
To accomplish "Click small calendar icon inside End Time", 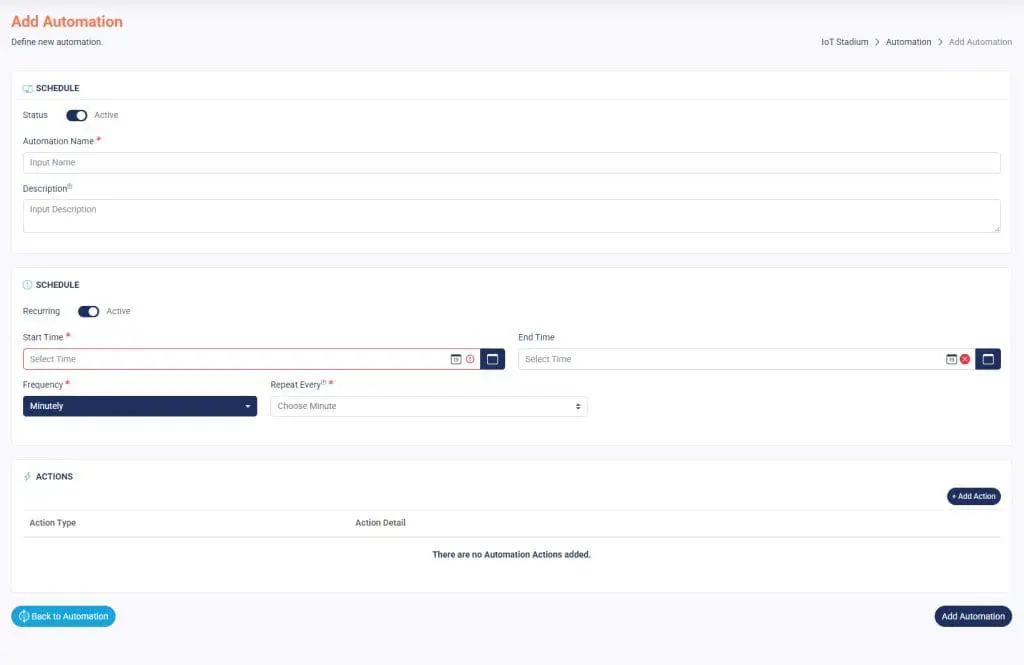I will click(x=951, y=359).
